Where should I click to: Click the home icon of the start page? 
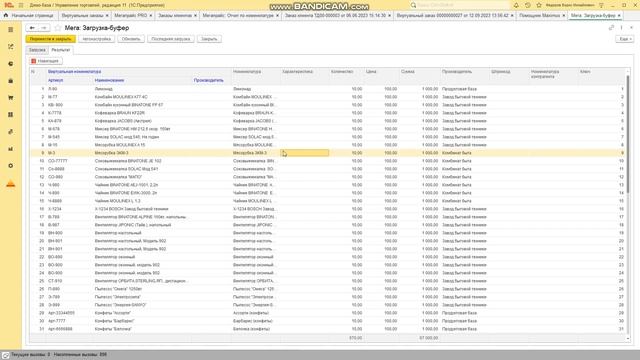coord(6,15)
